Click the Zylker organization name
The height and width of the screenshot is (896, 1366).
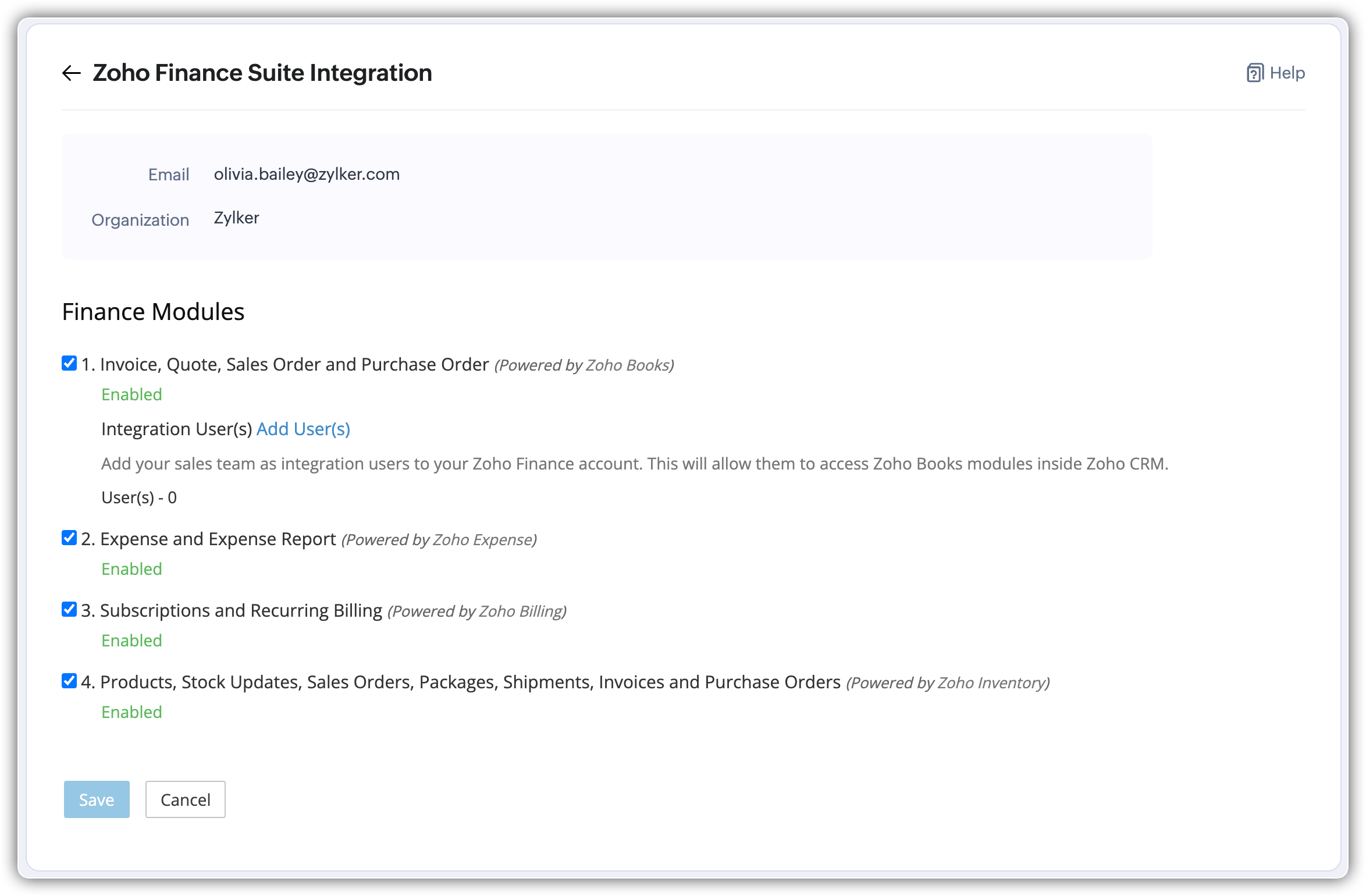point(236,218)
